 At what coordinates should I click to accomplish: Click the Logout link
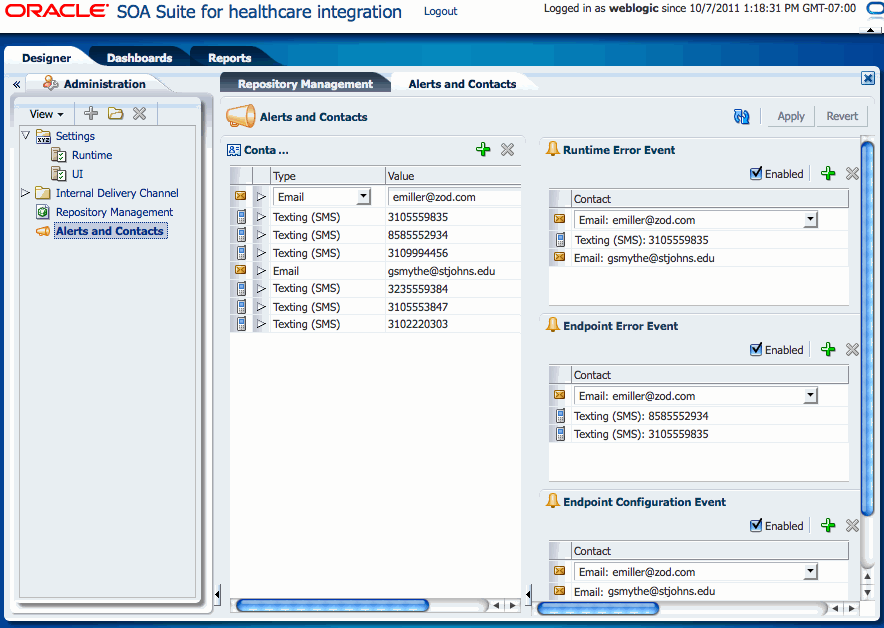[x=440, y=12]
